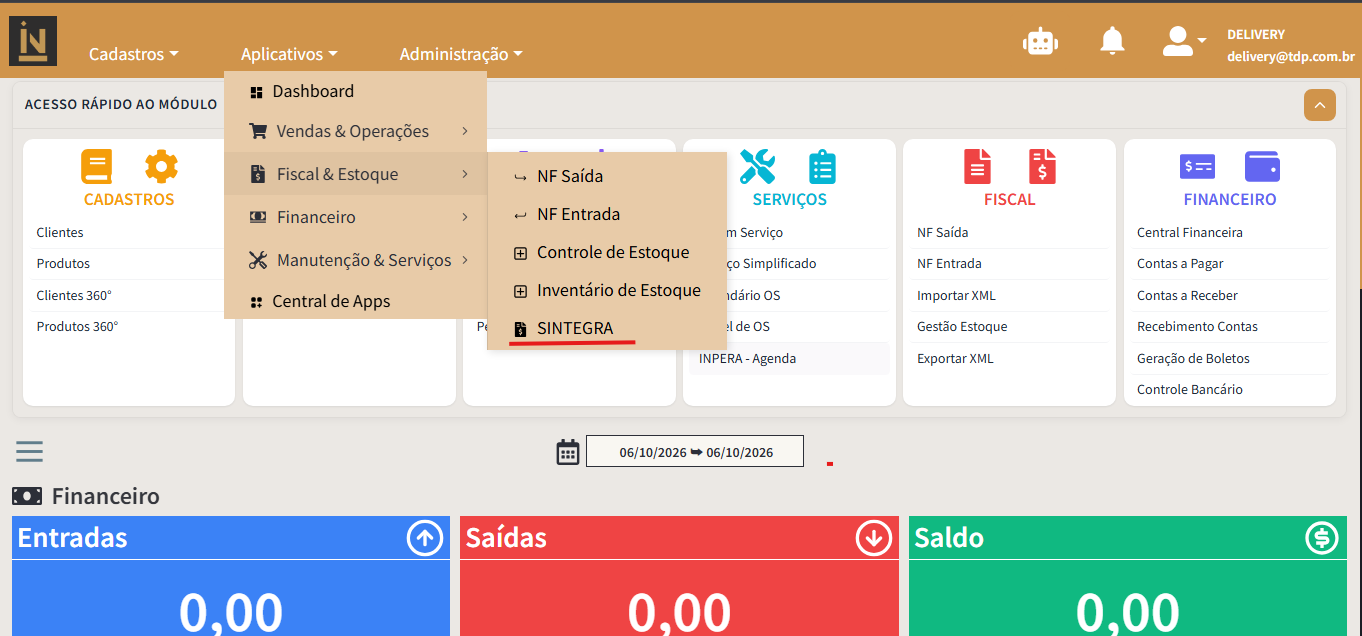Open Central de Apps menu item
The width and height of the screenshot is (1362, 636).
pos(355,301)
